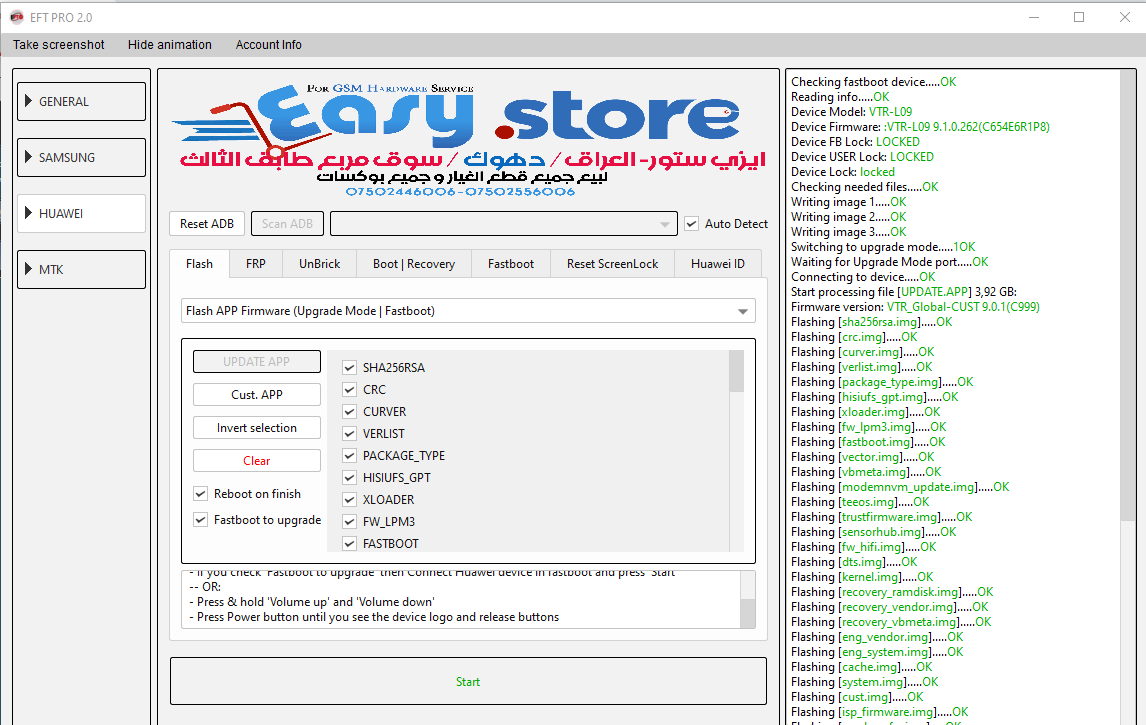Open the Reset ScreenLock tab

(612, 264)
